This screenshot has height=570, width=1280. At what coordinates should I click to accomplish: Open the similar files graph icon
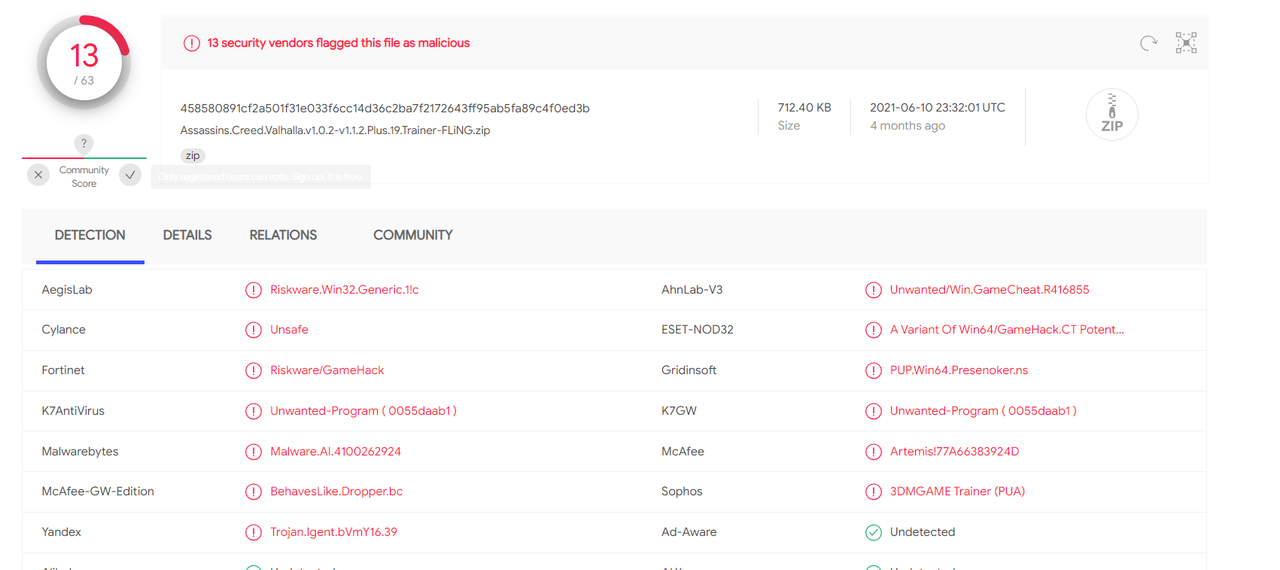(1186, 43)
